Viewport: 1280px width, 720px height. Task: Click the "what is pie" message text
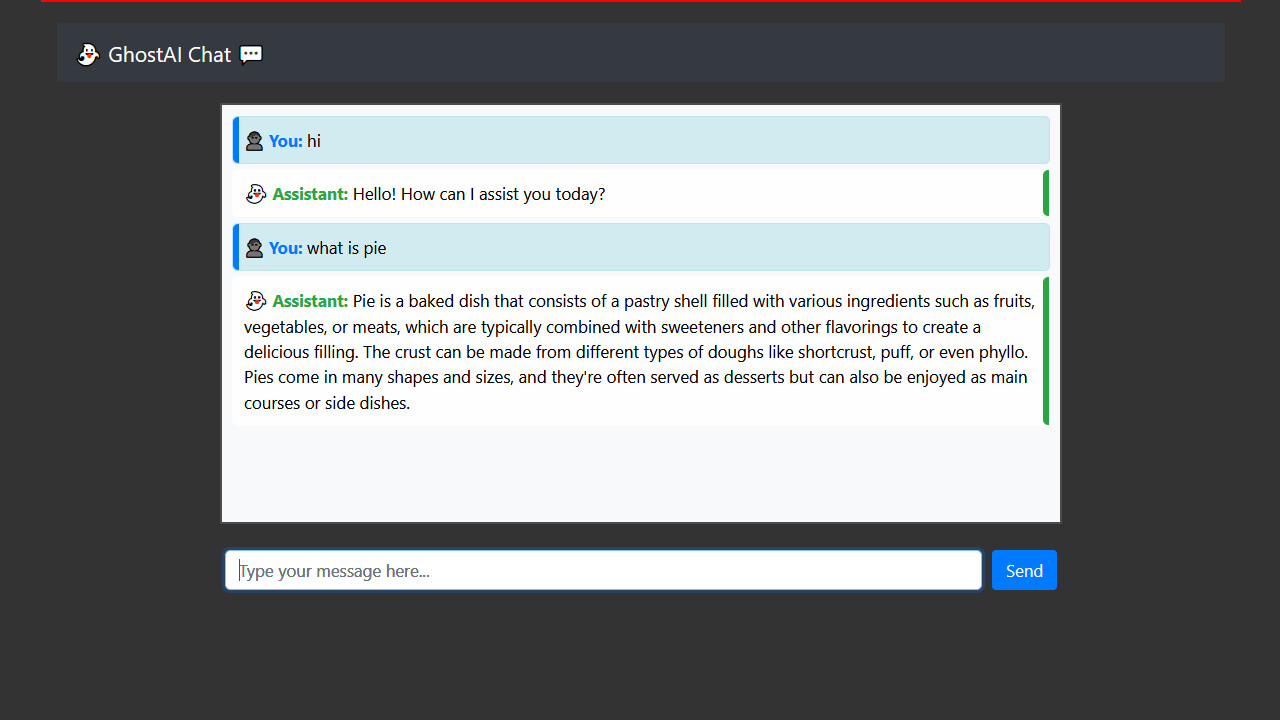pos(346,248)
